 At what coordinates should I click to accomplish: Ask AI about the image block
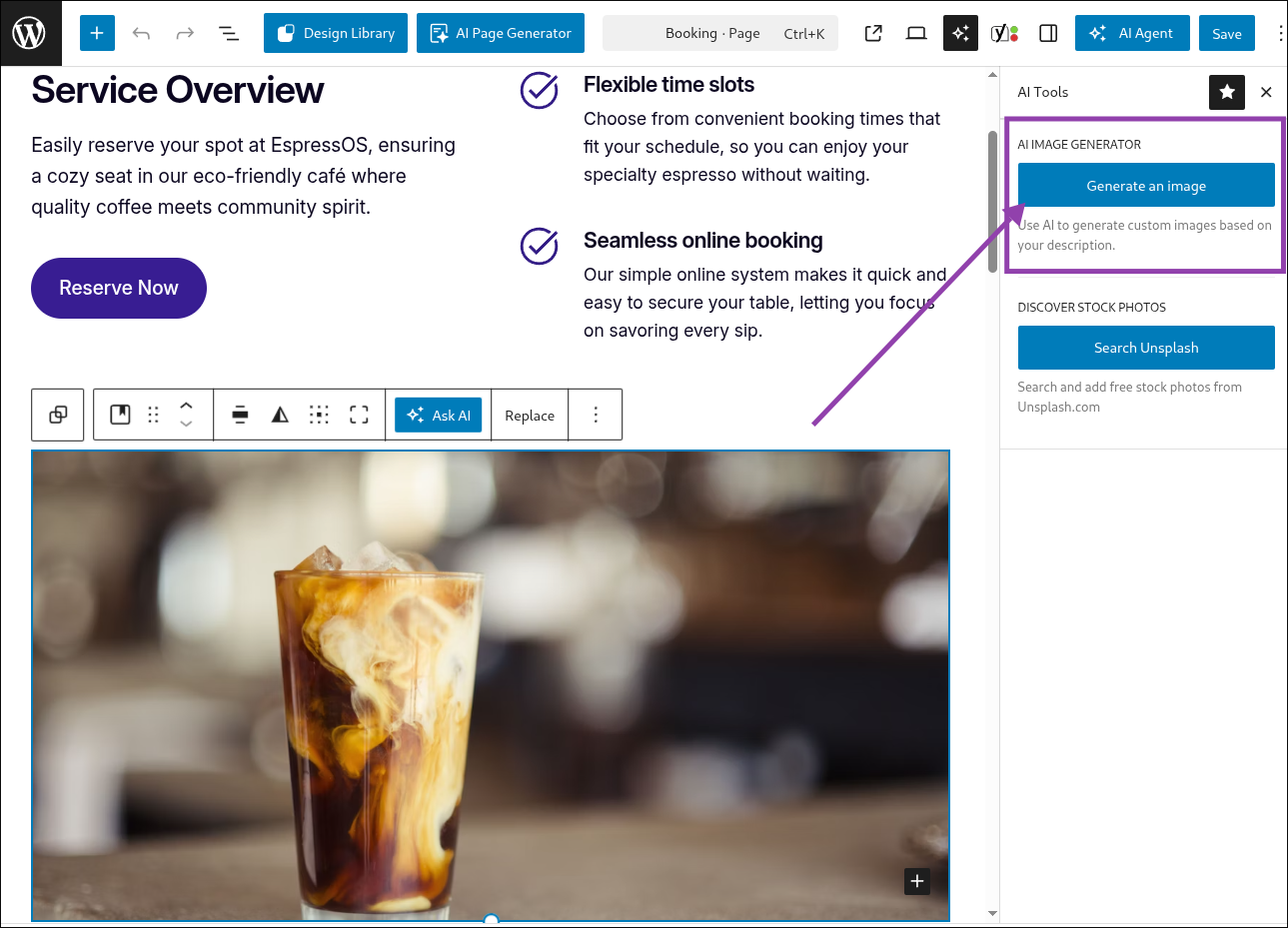pyautogui.click(x=438, y=415)
